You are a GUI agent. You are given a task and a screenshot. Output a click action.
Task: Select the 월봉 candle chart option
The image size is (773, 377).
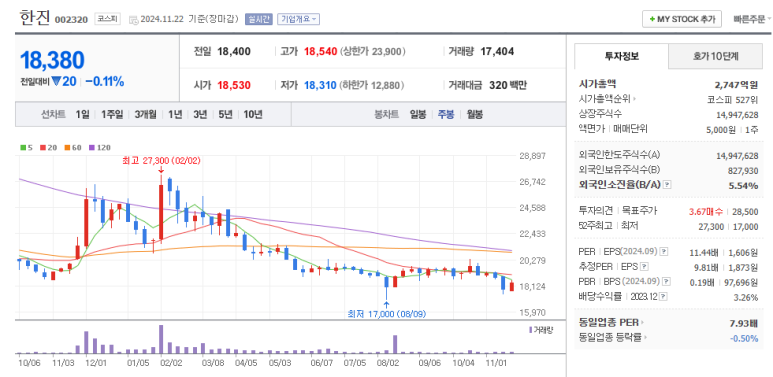(x=475, y=114)
